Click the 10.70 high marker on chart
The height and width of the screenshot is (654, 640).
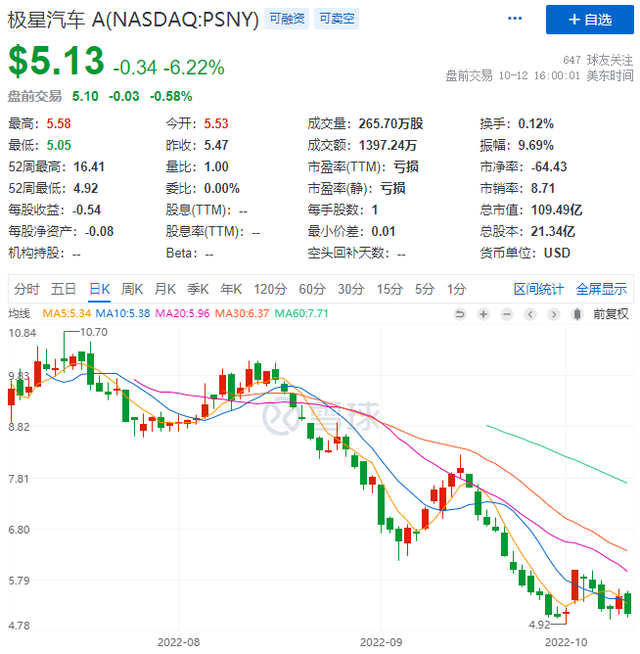tap(94, 332)
